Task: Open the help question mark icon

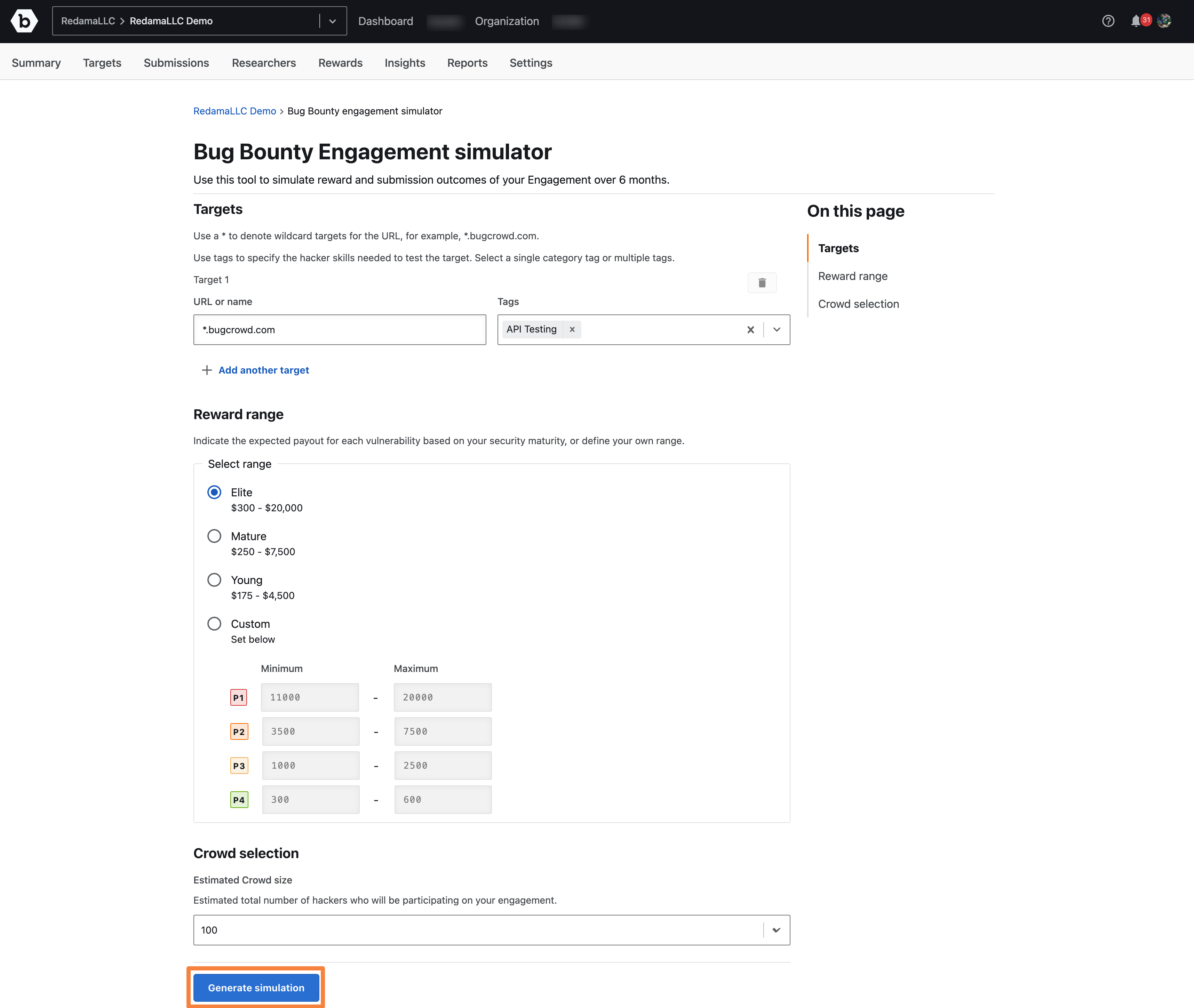Action: point(1108,21)
